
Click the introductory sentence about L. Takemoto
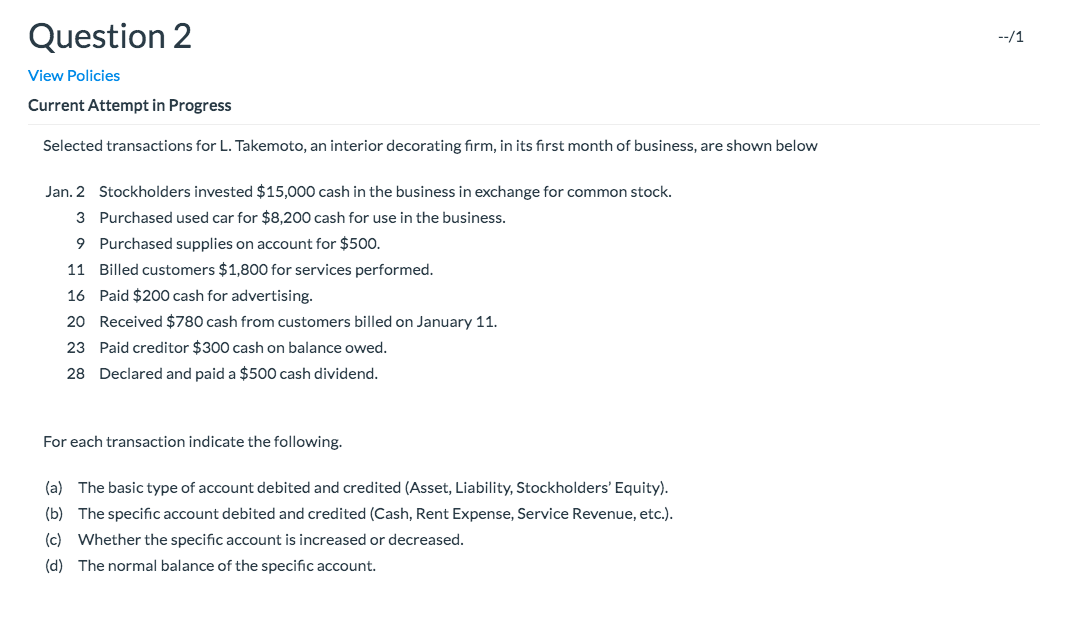click(x=430, y=145)
